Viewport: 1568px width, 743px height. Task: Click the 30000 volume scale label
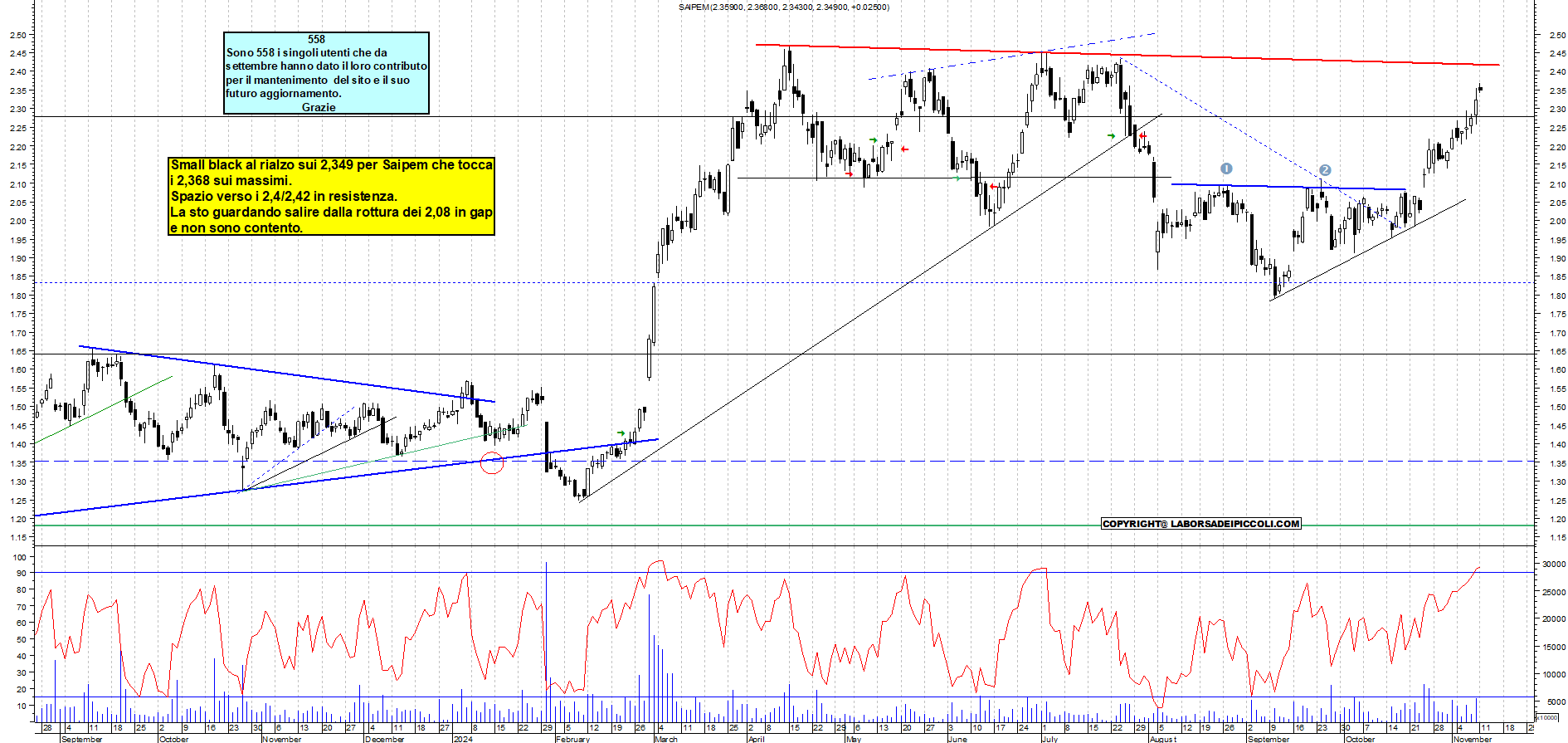[x=1554, y=564]
